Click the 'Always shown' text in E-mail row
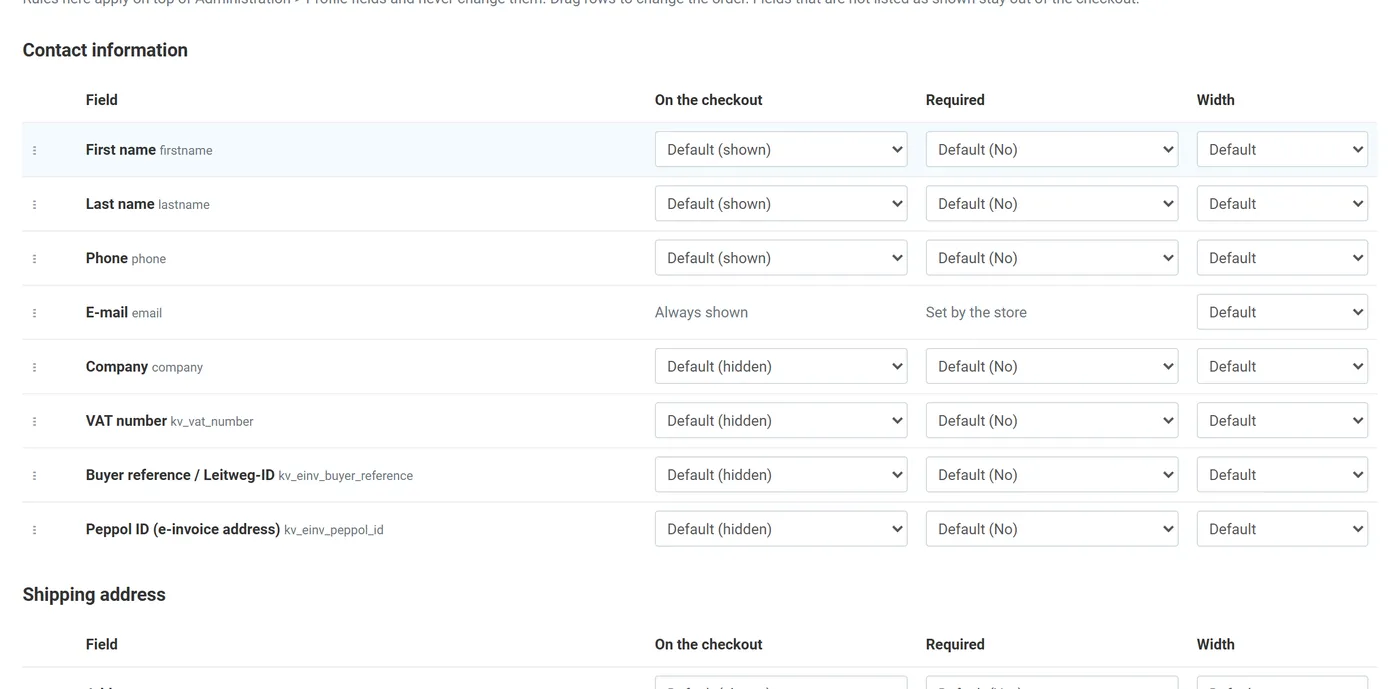 [701, 312]
